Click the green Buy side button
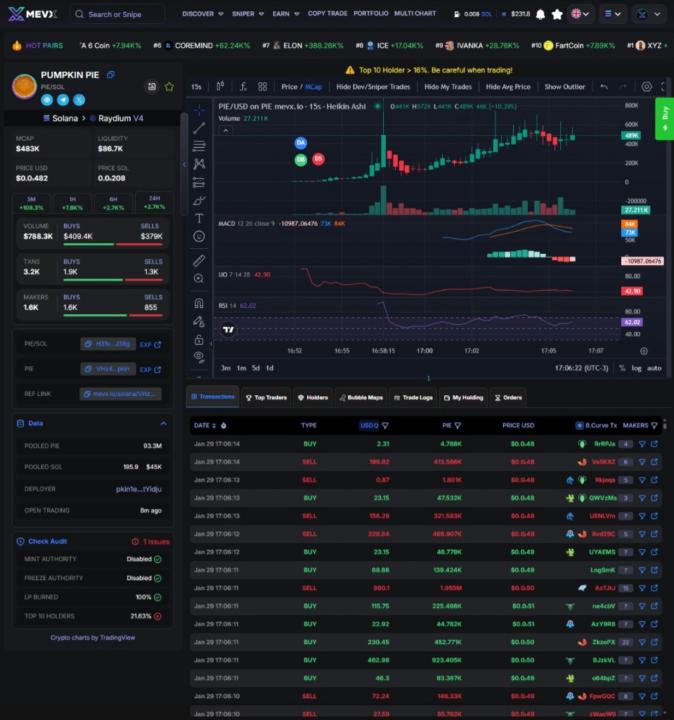 (x=664, y=119)
